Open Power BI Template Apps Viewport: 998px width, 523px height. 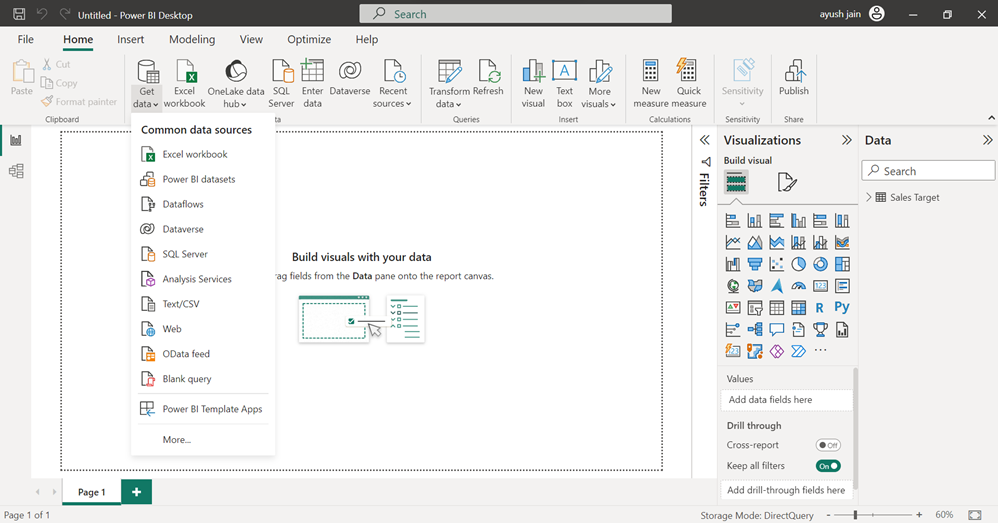tap(202, 409)
